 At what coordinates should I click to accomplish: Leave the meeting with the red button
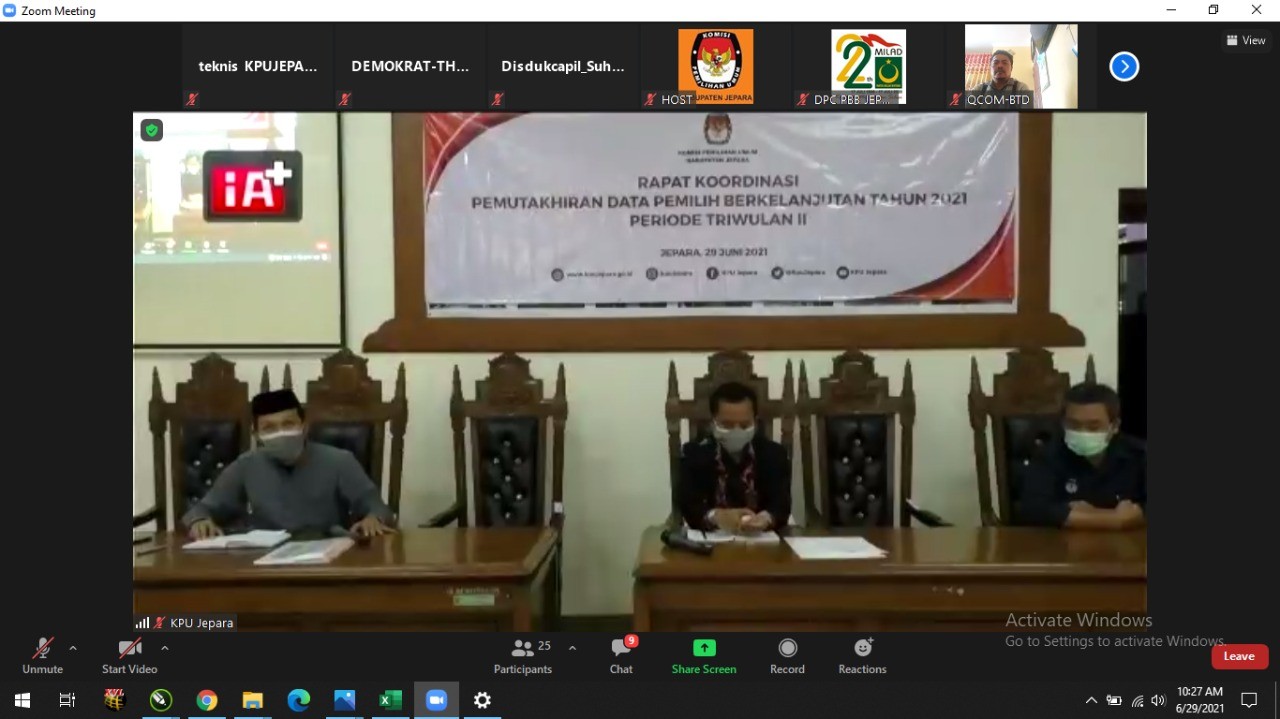coord(1239,656)
